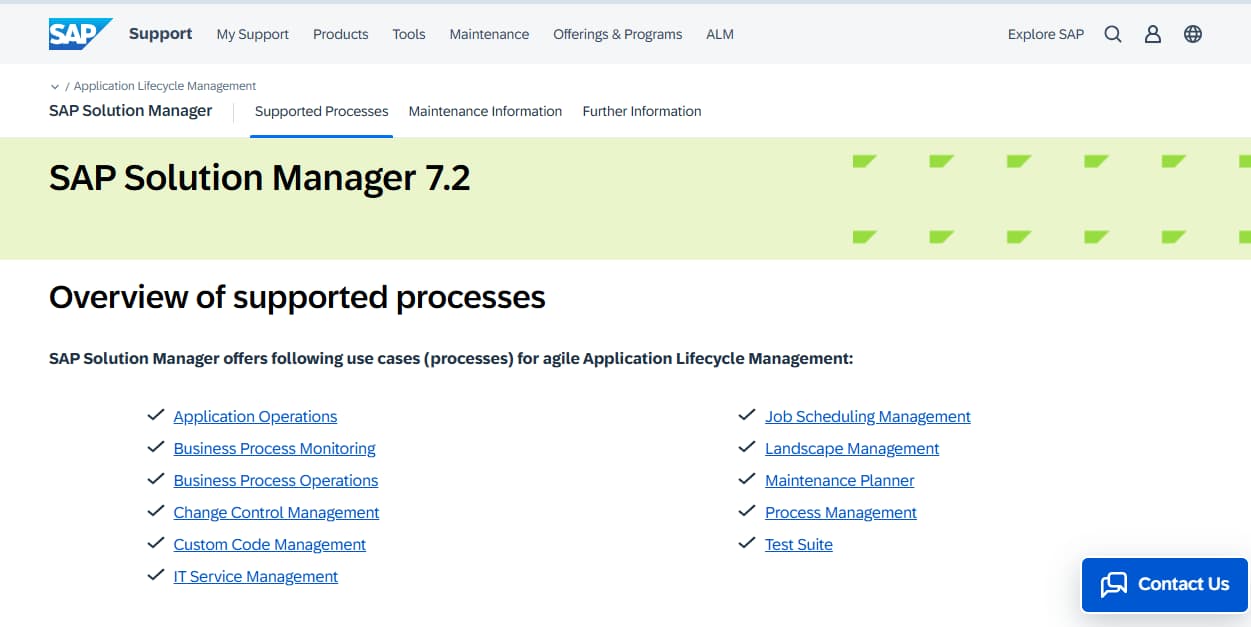
Task: Open the Tools menu
Action: [408, 34]
